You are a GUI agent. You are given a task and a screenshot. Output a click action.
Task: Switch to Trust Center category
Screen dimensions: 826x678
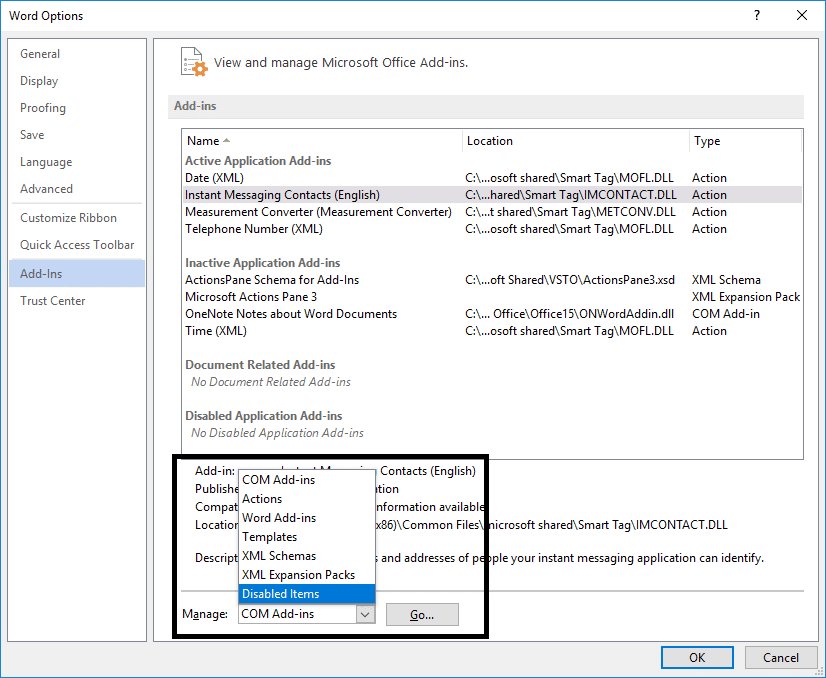point(53,301)
